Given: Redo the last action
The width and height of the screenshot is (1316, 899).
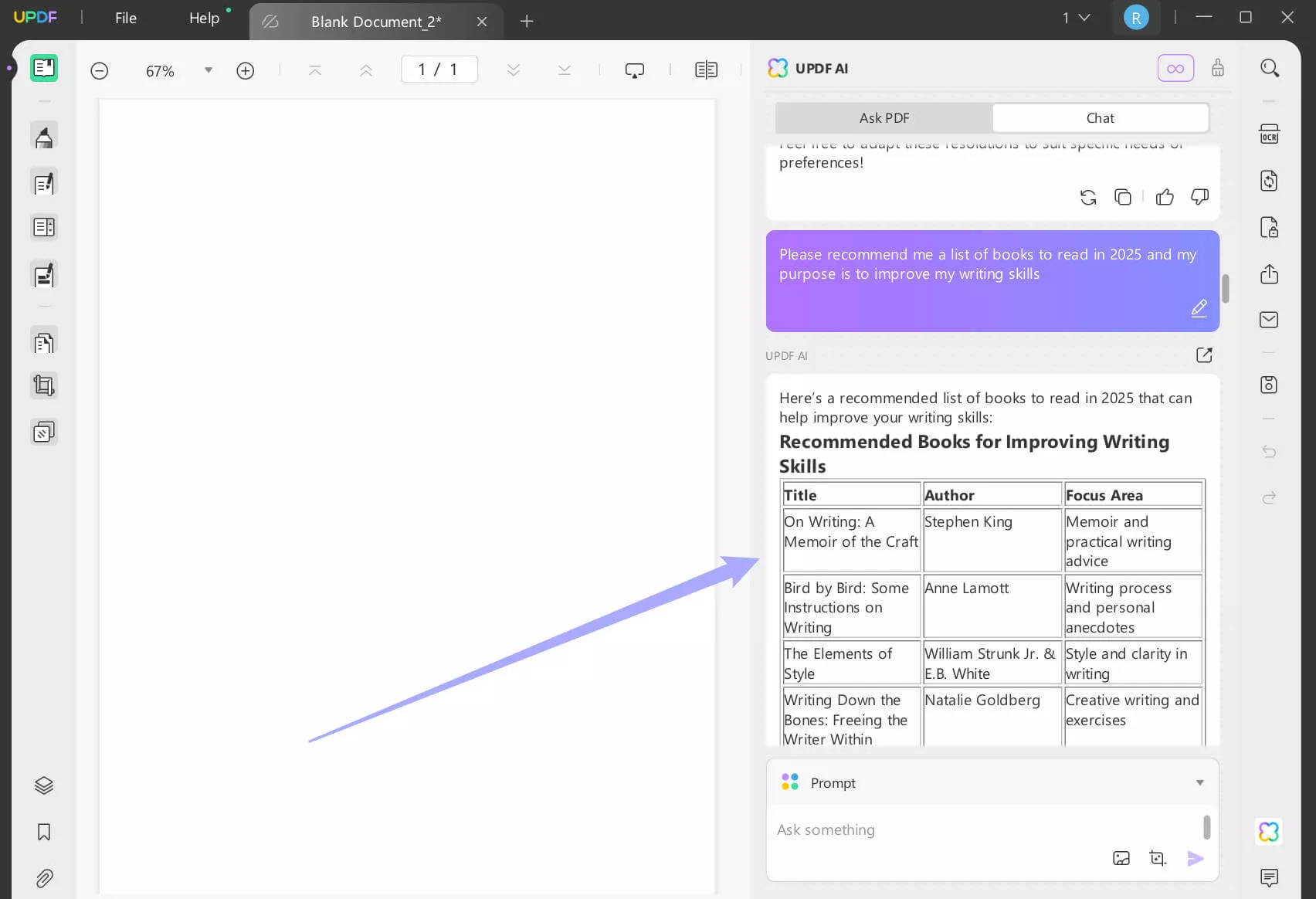Looking at the screenshot, I should (x=1270, y=497).
